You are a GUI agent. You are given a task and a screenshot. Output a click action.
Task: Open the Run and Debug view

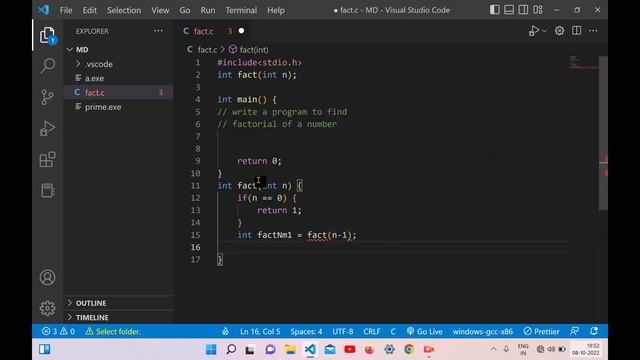(47, 128)
